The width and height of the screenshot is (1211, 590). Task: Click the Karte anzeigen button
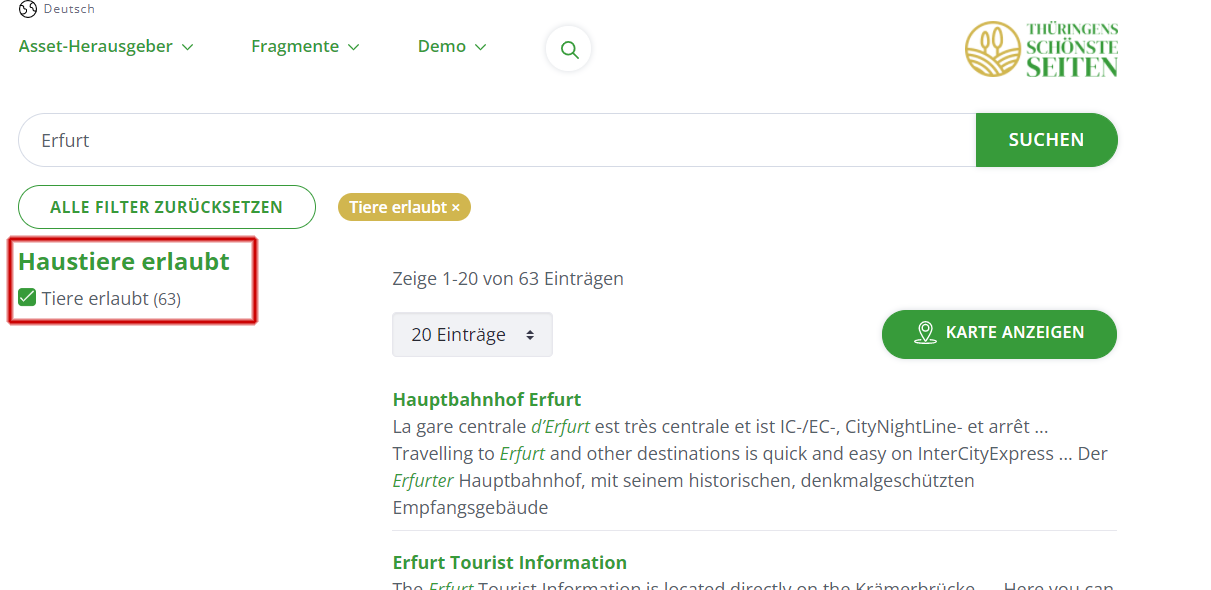[x=999, y=333]
